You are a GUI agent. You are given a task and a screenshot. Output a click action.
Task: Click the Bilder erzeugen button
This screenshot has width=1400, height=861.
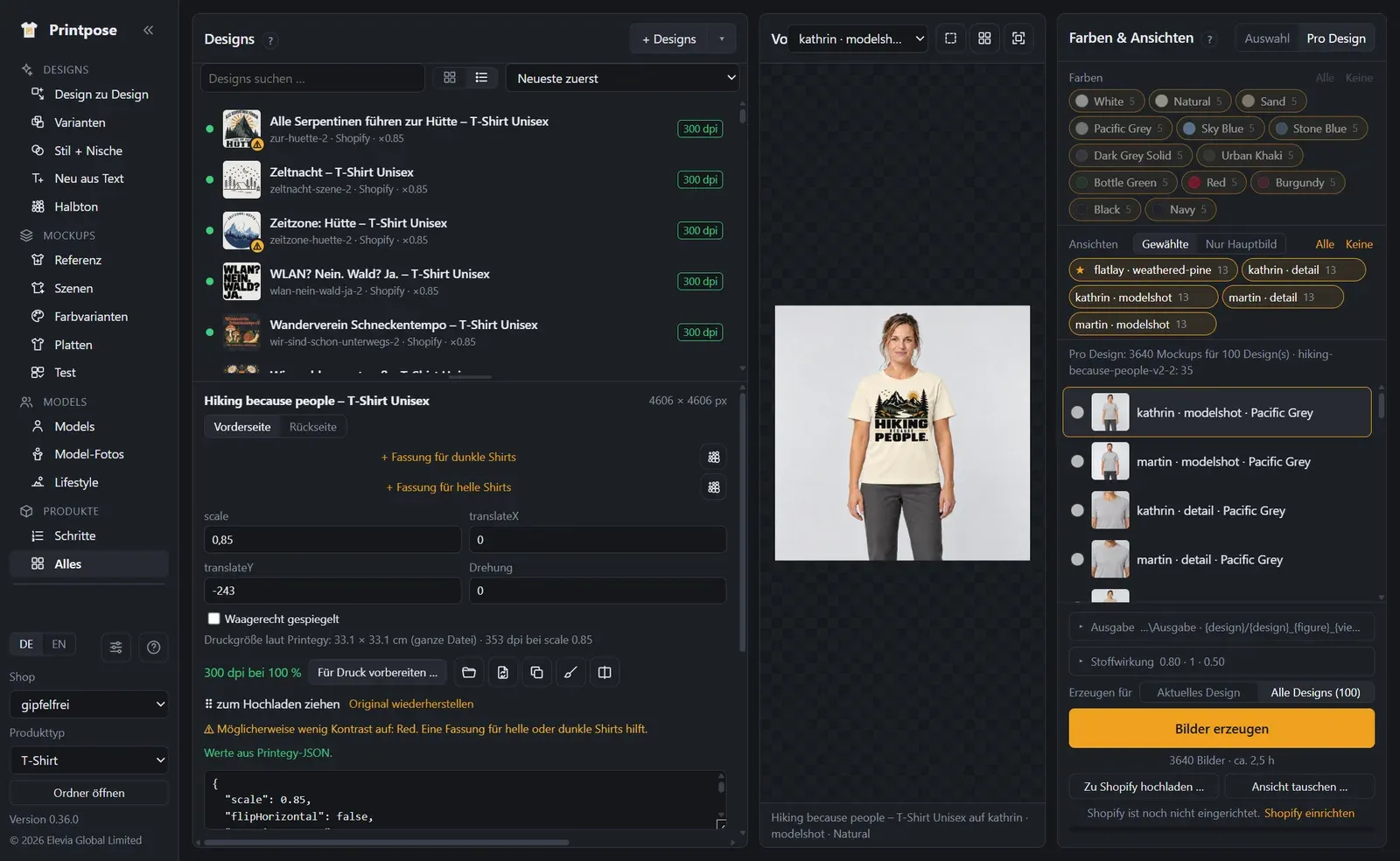1221,728
